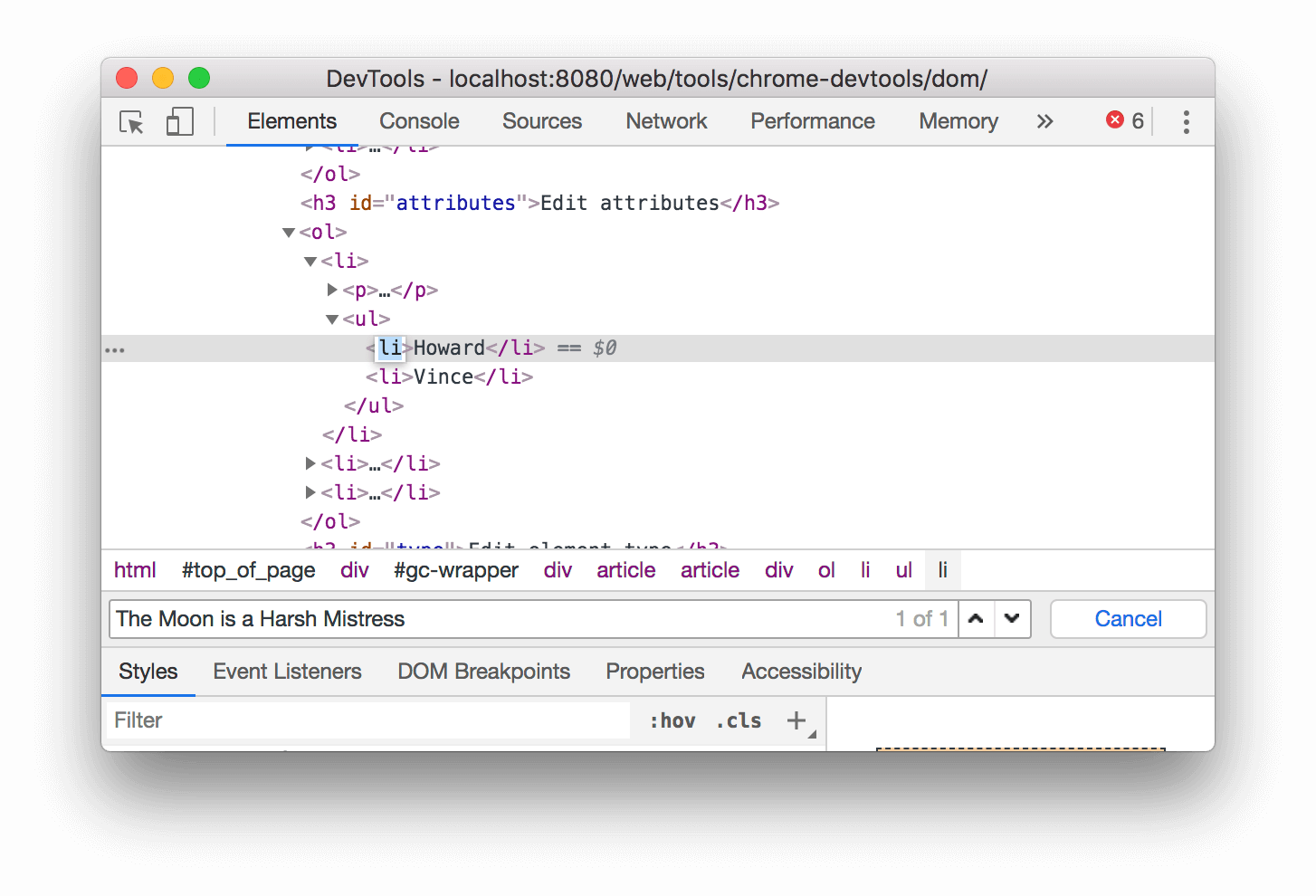This screenshot has height=896, width=1316.
Task: Open the DevTools three-dot customization menu
Action: pyautogui.click(x=1186, y=121)
